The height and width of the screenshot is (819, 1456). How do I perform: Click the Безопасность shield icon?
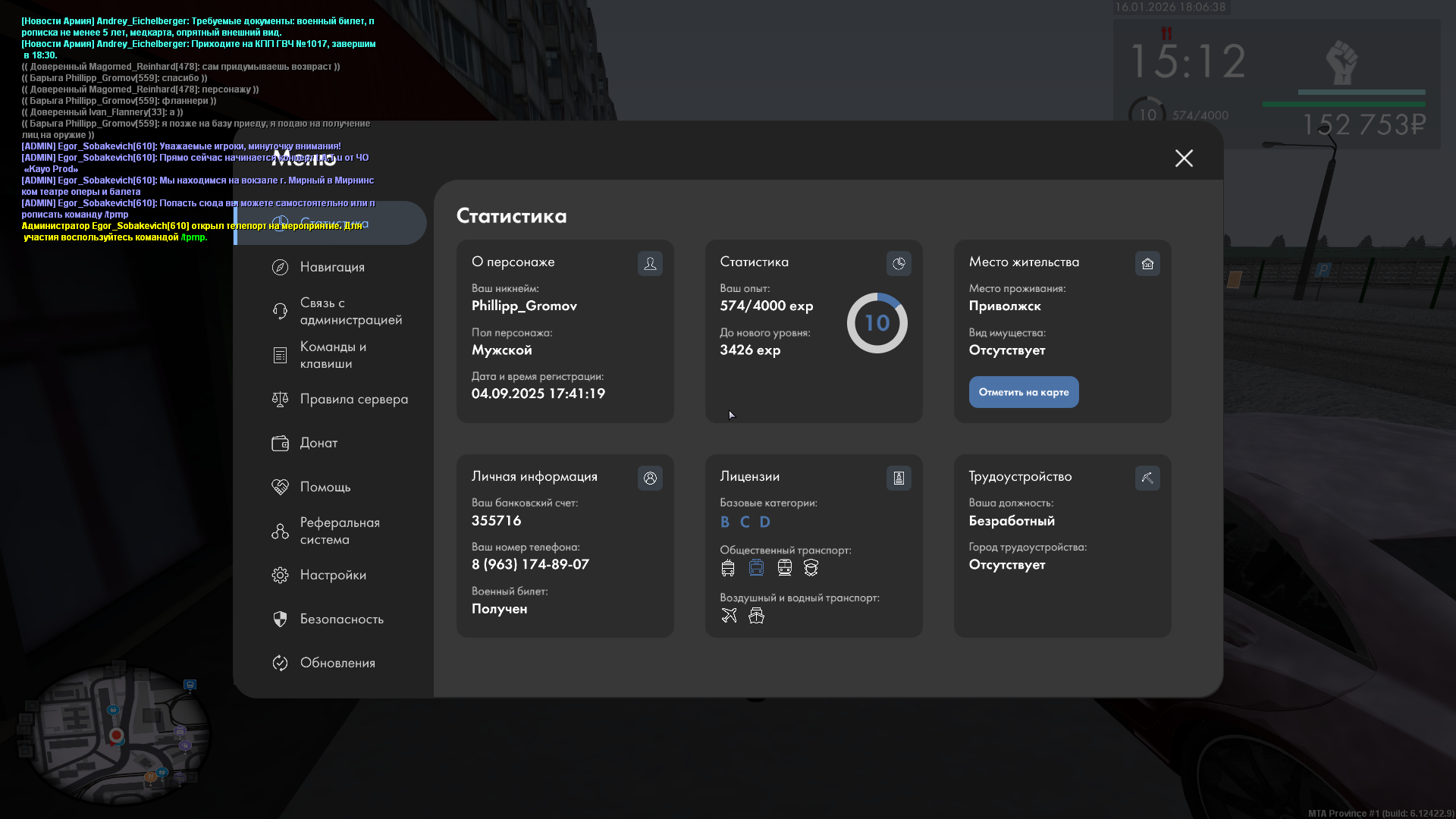[x=280, y=619]
